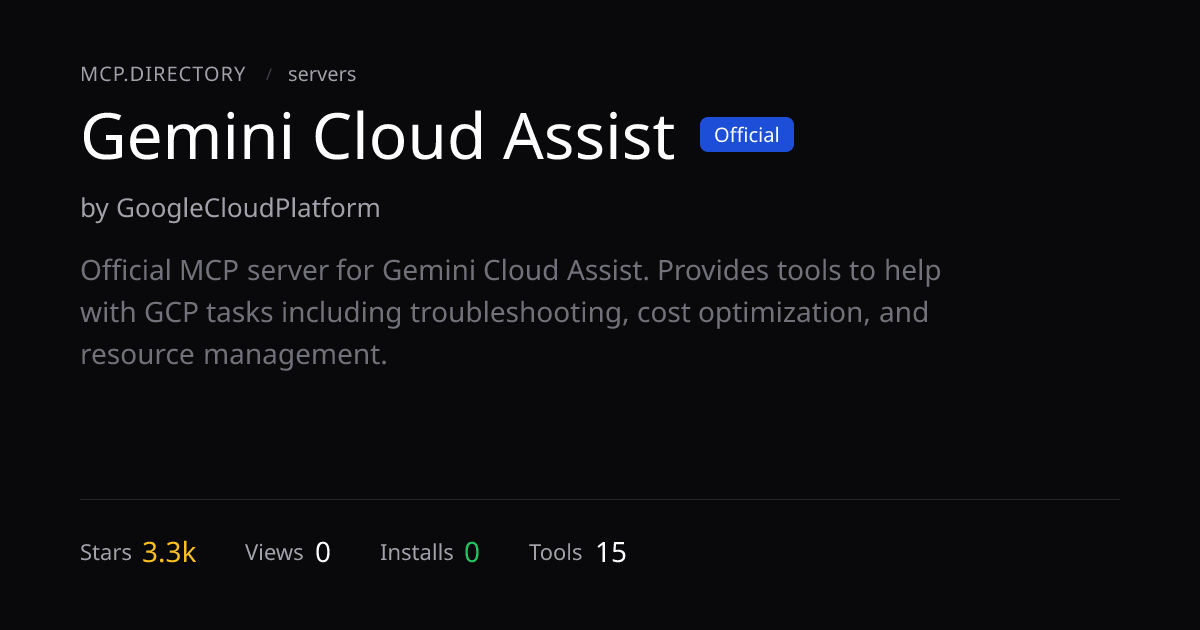Click the Stars label
1200x630 pixels.
tap(106, 552)
